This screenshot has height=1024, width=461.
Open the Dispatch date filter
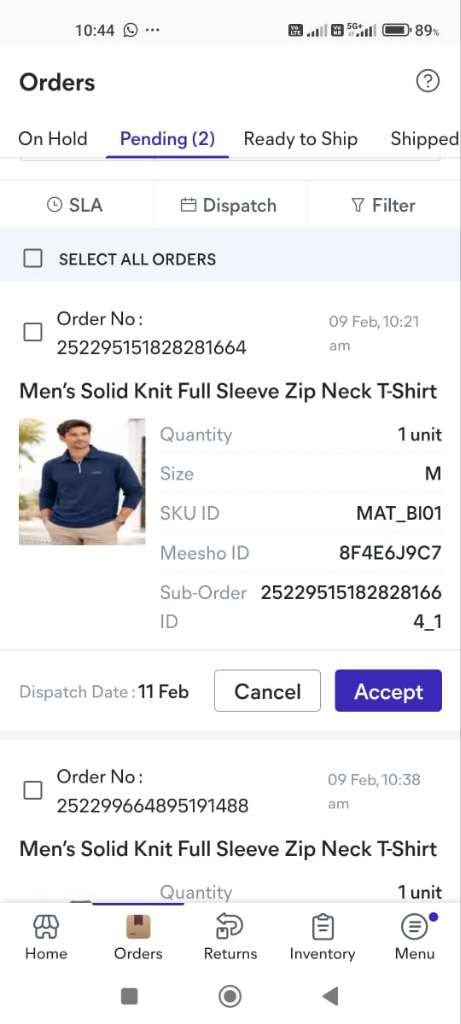pyautogui.click(x=229, y=205)
